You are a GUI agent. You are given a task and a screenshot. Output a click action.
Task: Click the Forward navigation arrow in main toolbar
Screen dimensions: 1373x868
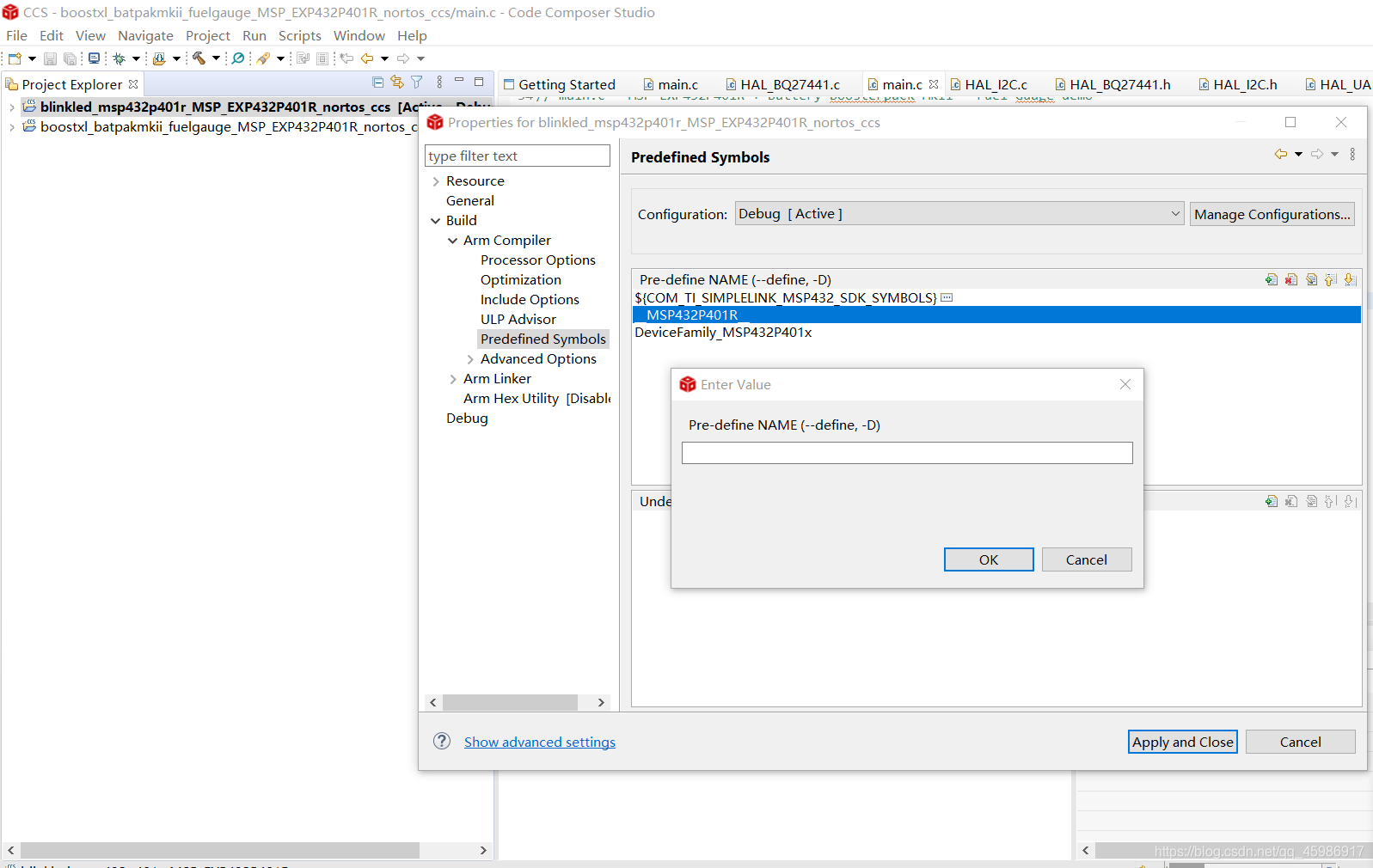pos(403,58)
